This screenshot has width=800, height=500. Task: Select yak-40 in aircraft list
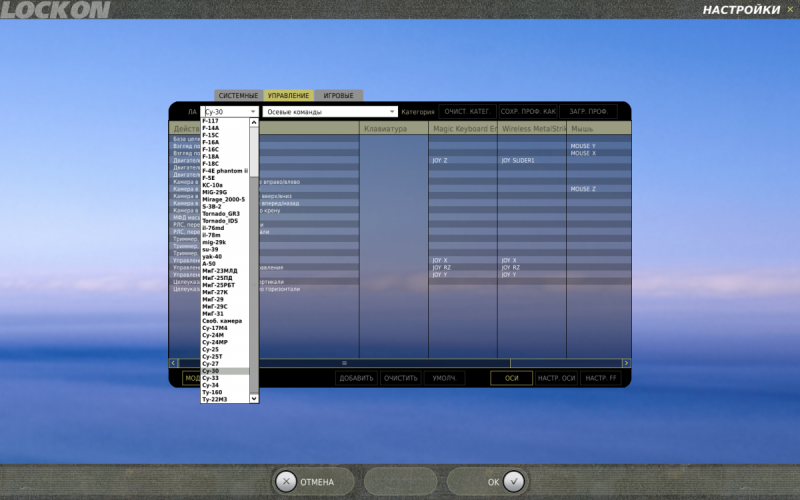[x=225, y=257]
